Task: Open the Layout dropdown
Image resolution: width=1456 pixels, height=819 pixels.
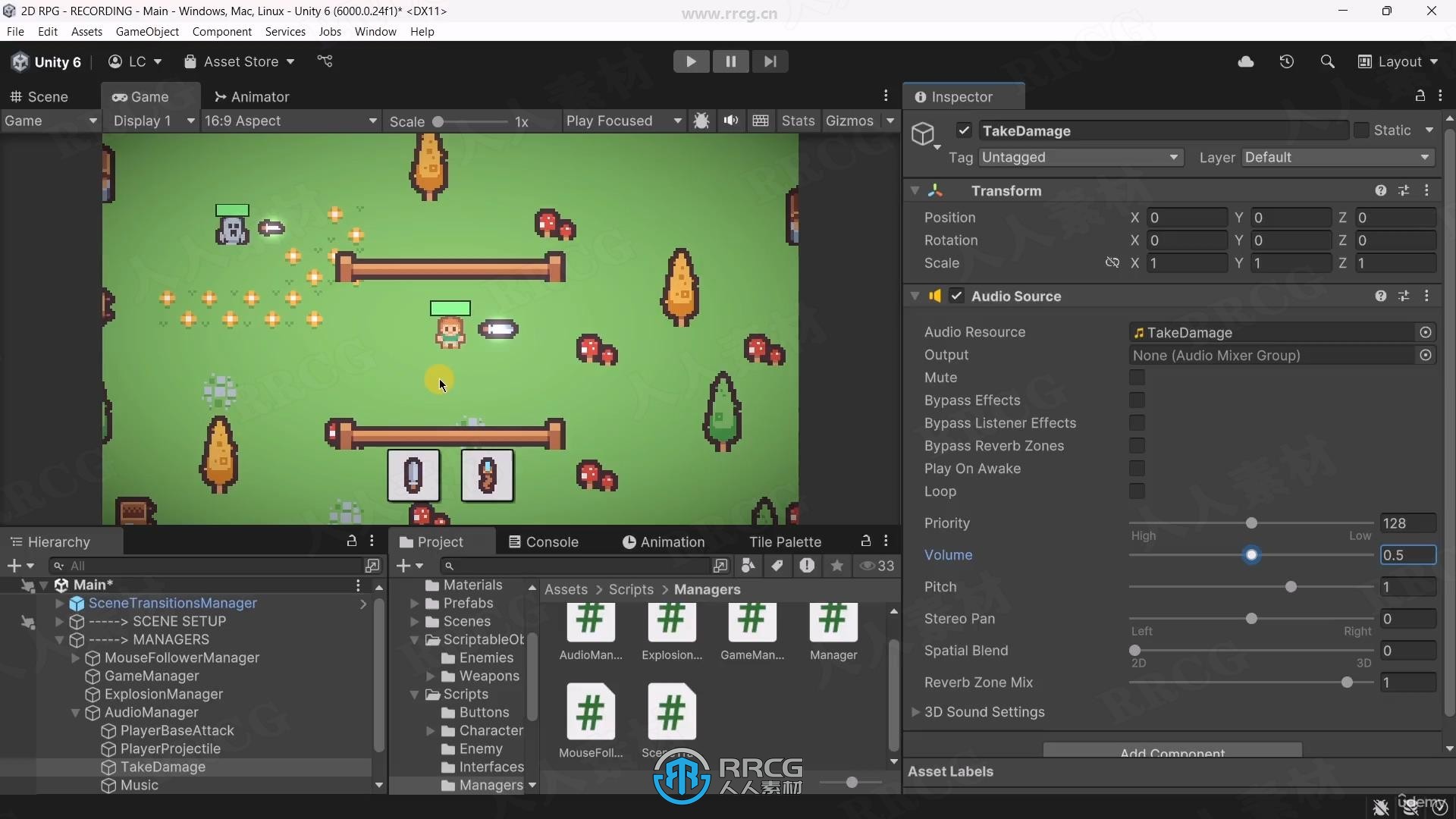Action: pos(1398,61)
